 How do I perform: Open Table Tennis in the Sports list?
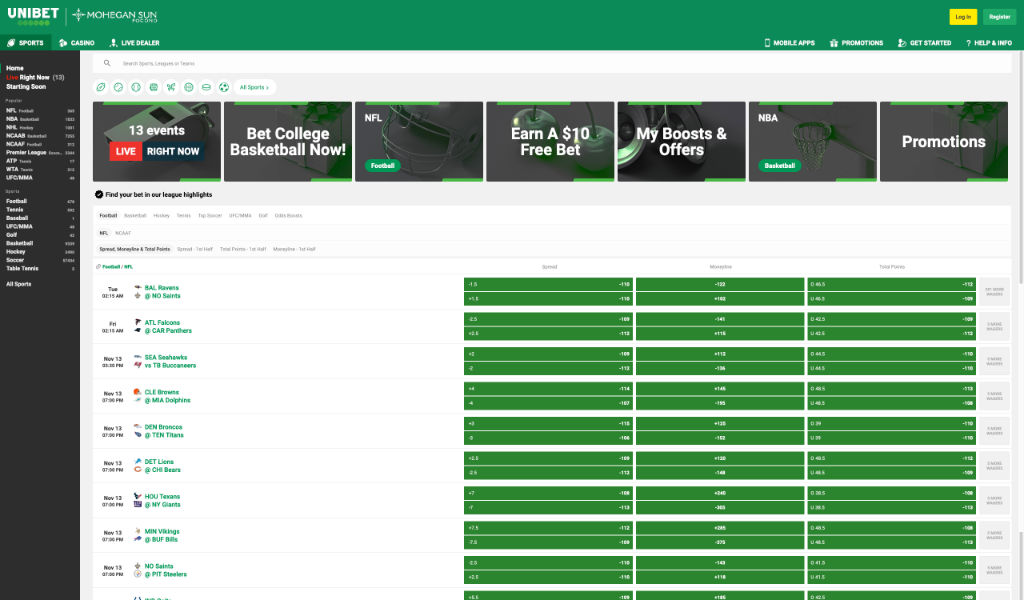[40, 268]
